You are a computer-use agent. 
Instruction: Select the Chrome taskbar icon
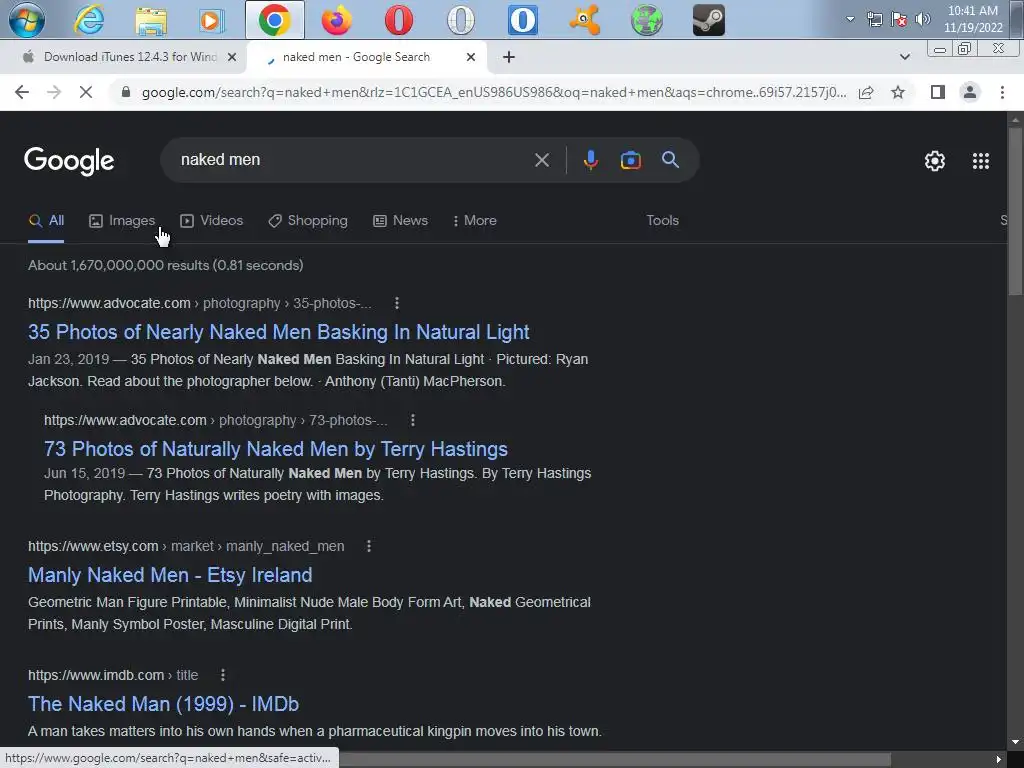point(275,20)
